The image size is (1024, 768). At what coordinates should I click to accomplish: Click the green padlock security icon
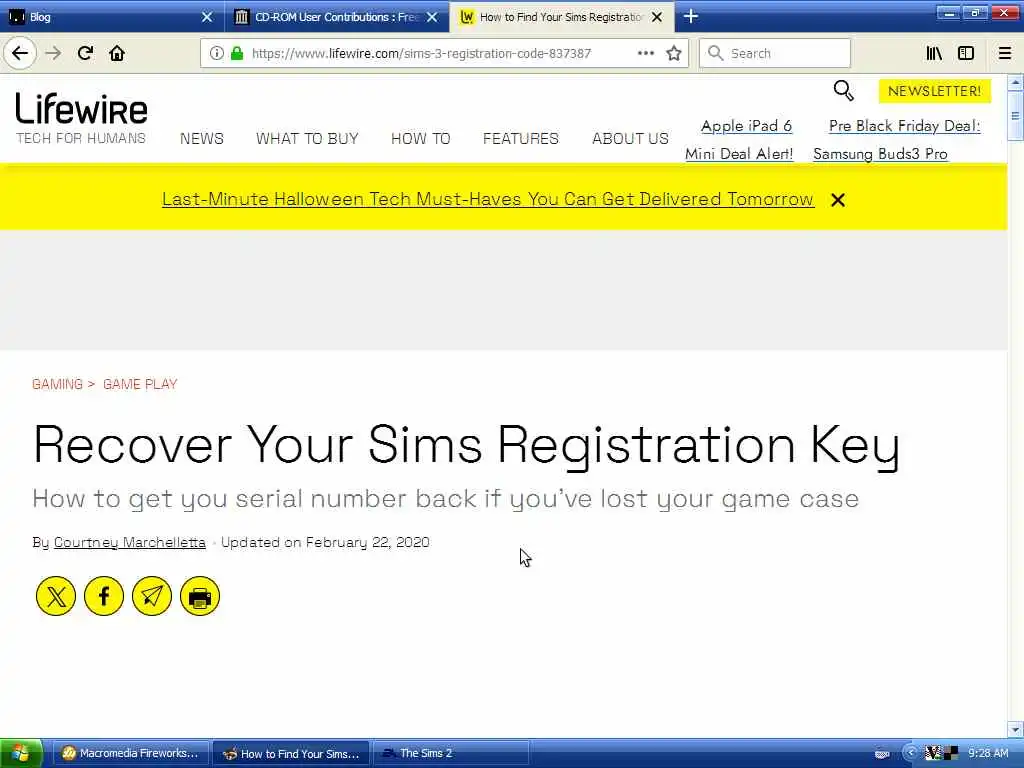click(x=237, y=54)
